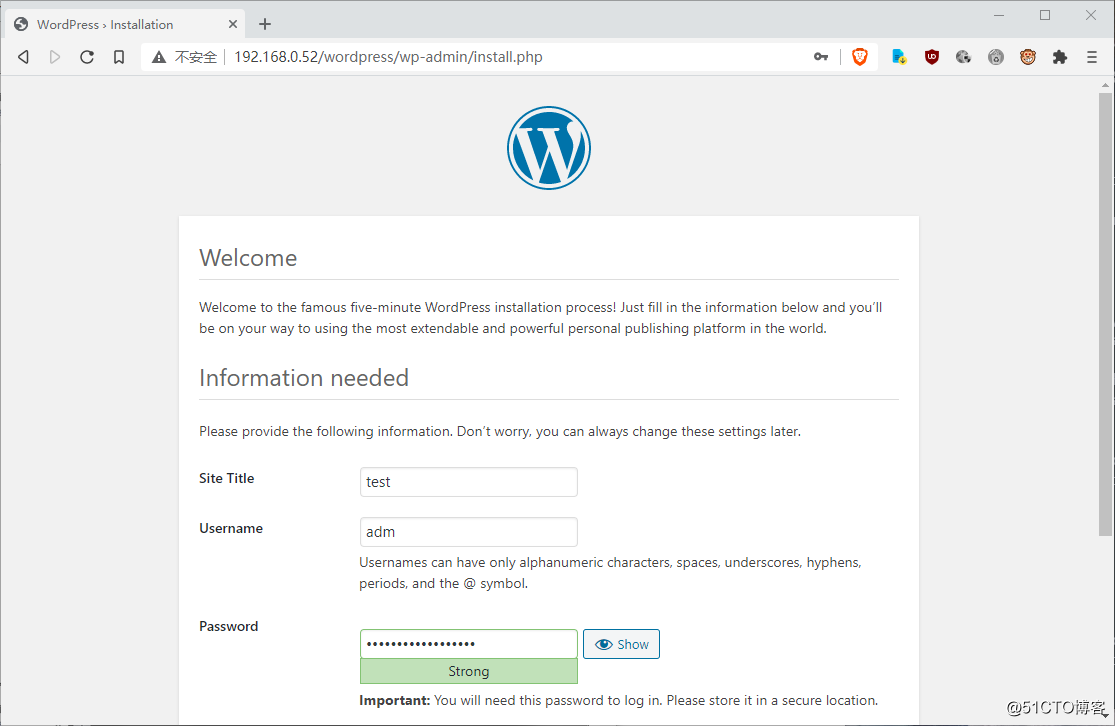This screenshot has height=726, width=1115.
Task: Open the Tampermonkey monkey extension icon
Action: pos(1028,57)
